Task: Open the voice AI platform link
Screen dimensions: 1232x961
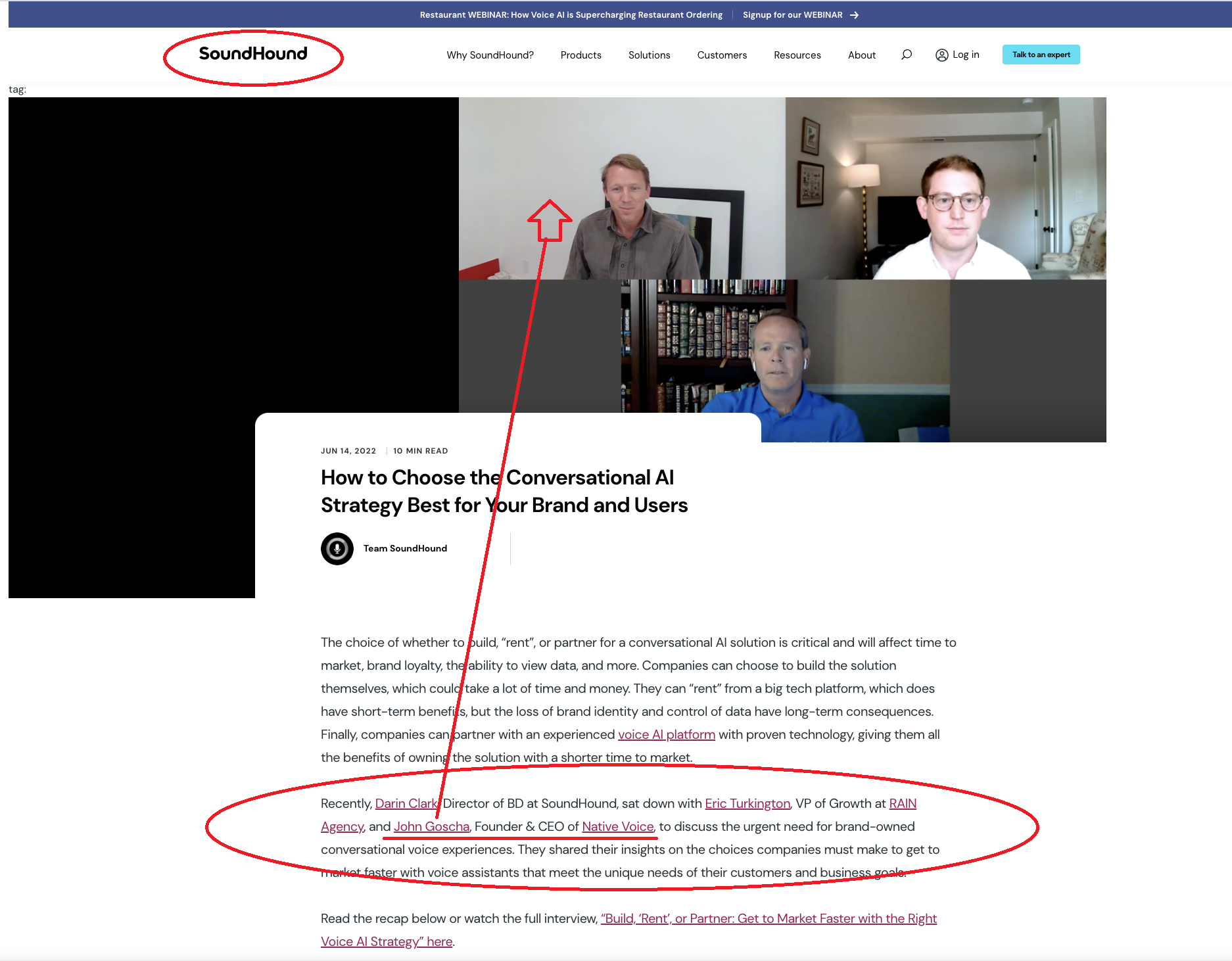Action: pos(666,734)
